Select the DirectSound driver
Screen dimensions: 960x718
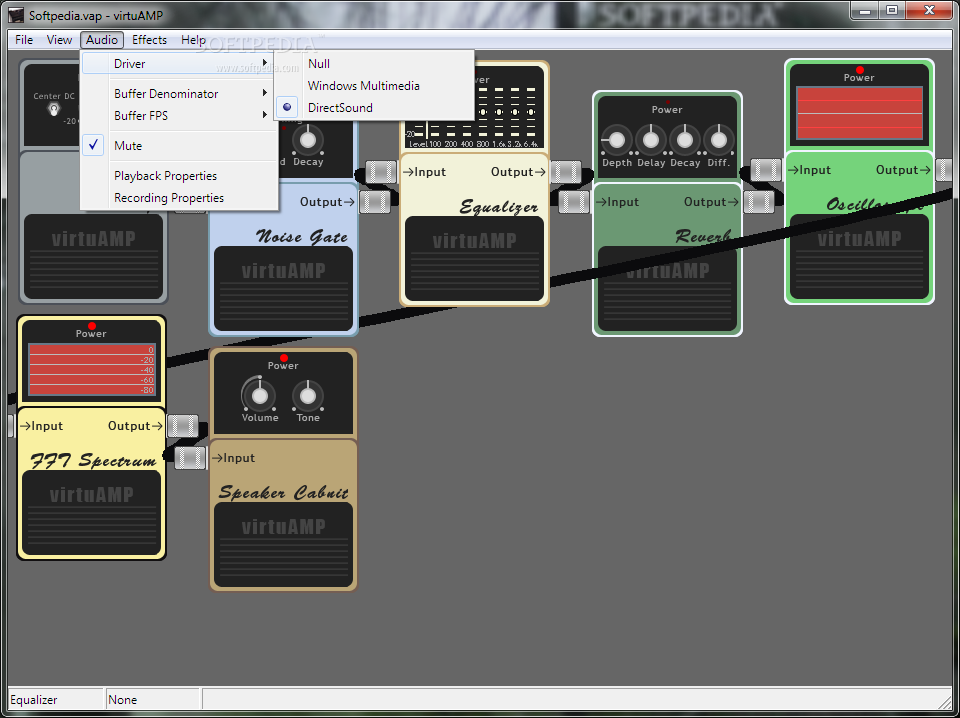point(373,108)
